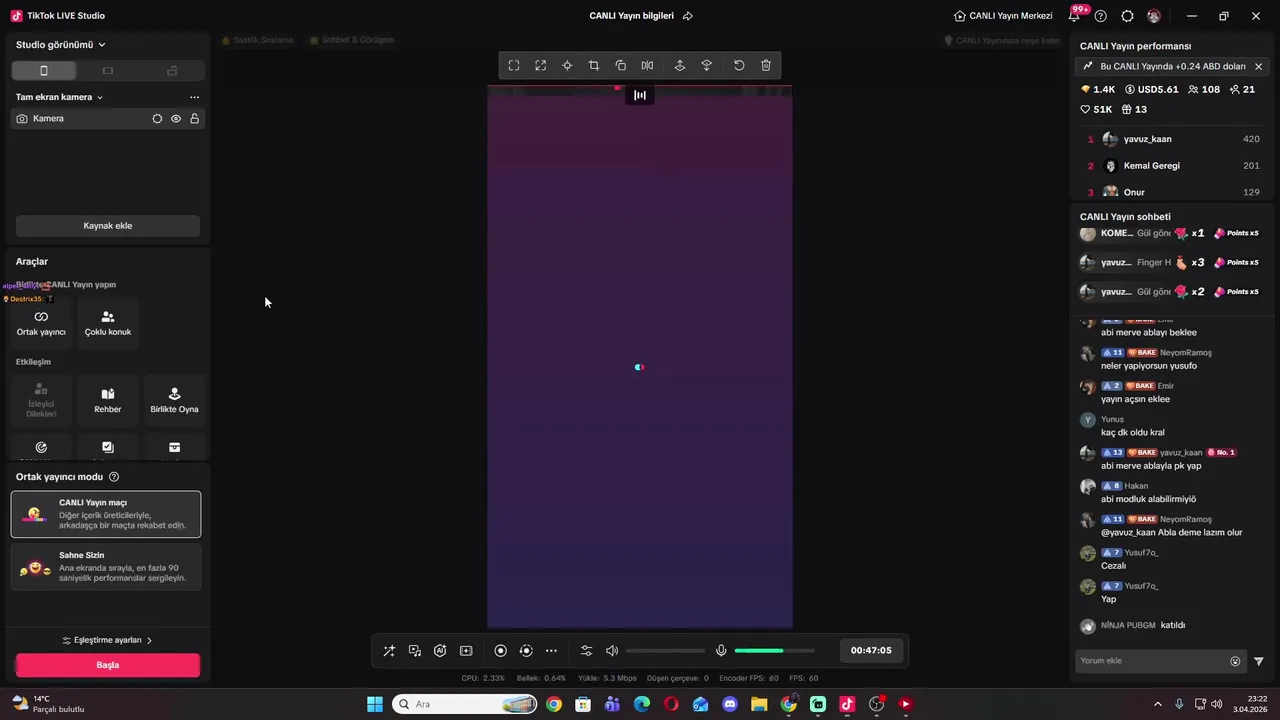
Task: Flip the source horizontally with mirror icon
Action: (647, 65)
